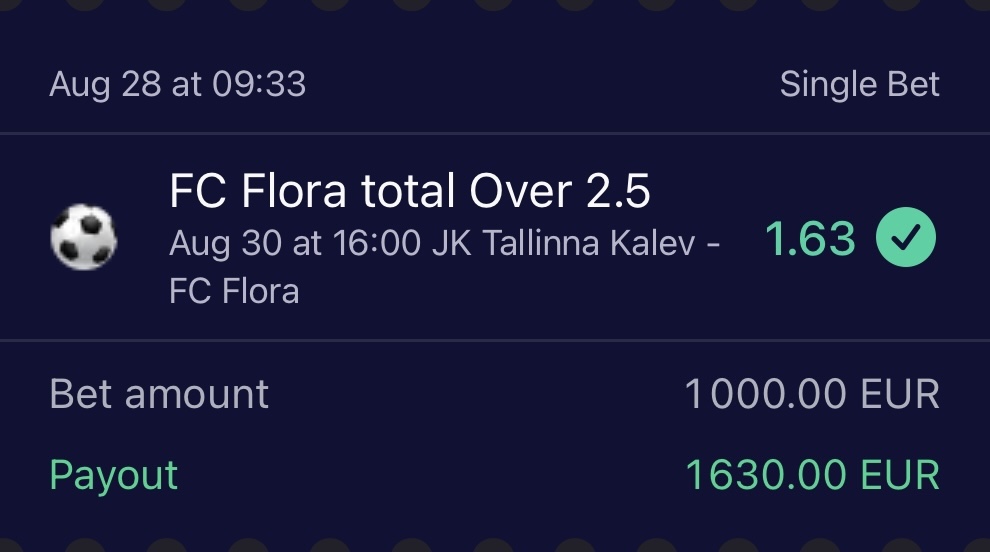The height and width of the screenshot is (552, 990).
Task: Open the FC Flora total Over 2.5 selection
Action: tap(410, 191)
